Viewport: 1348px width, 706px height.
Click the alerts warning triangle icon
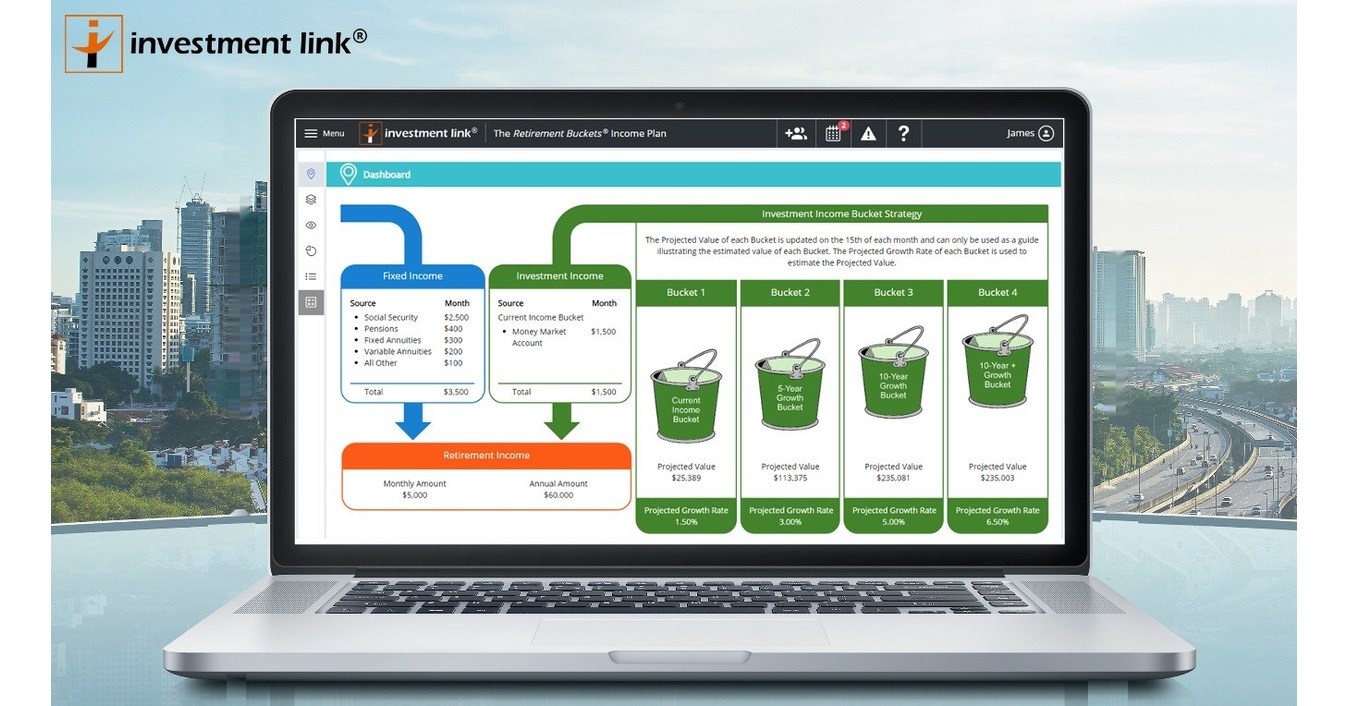click(x=867, y=133)
